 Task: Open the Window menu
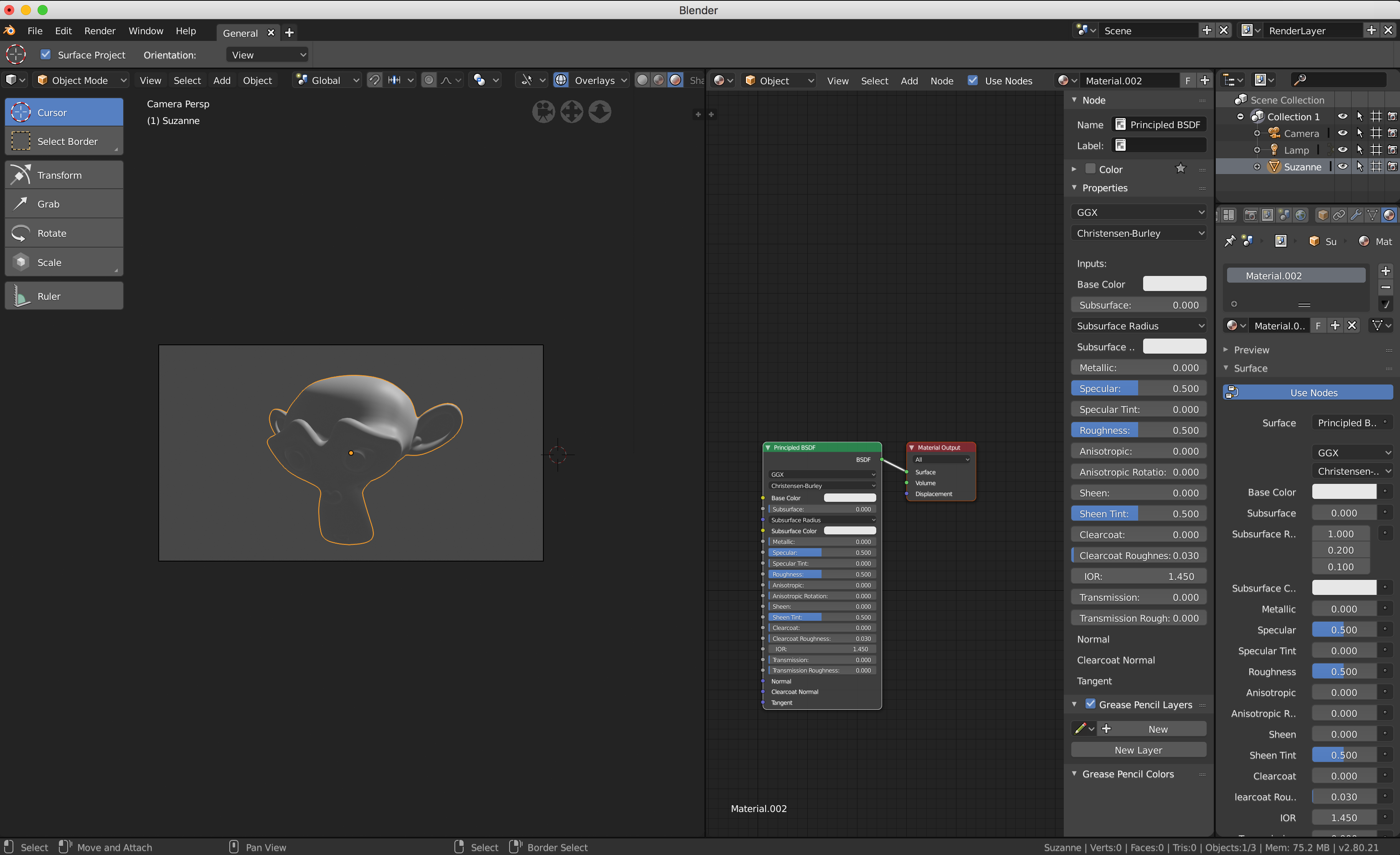pos(145,30)
